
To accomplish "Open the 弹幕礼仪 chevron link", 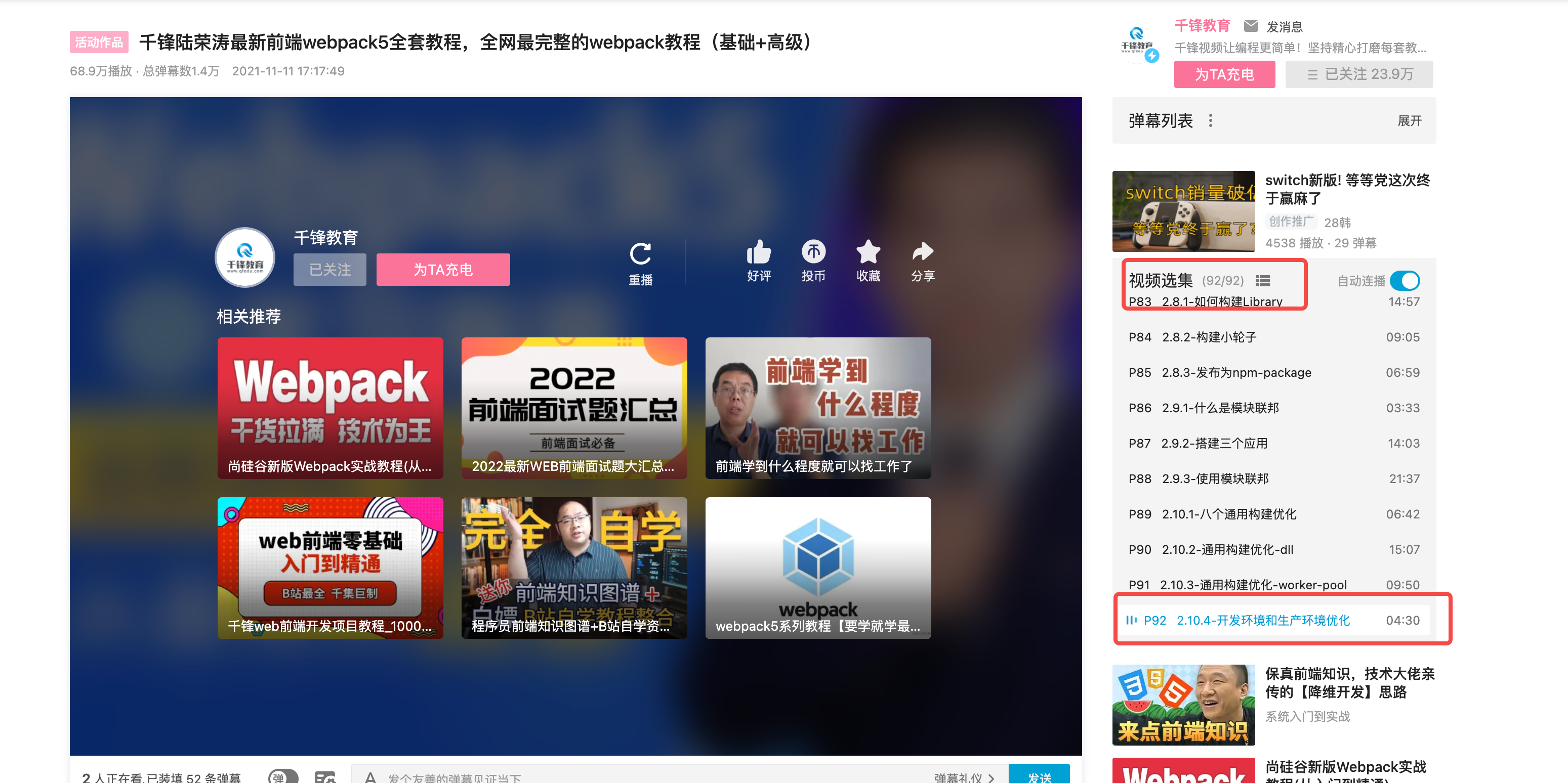I will (x=964, y=777).
